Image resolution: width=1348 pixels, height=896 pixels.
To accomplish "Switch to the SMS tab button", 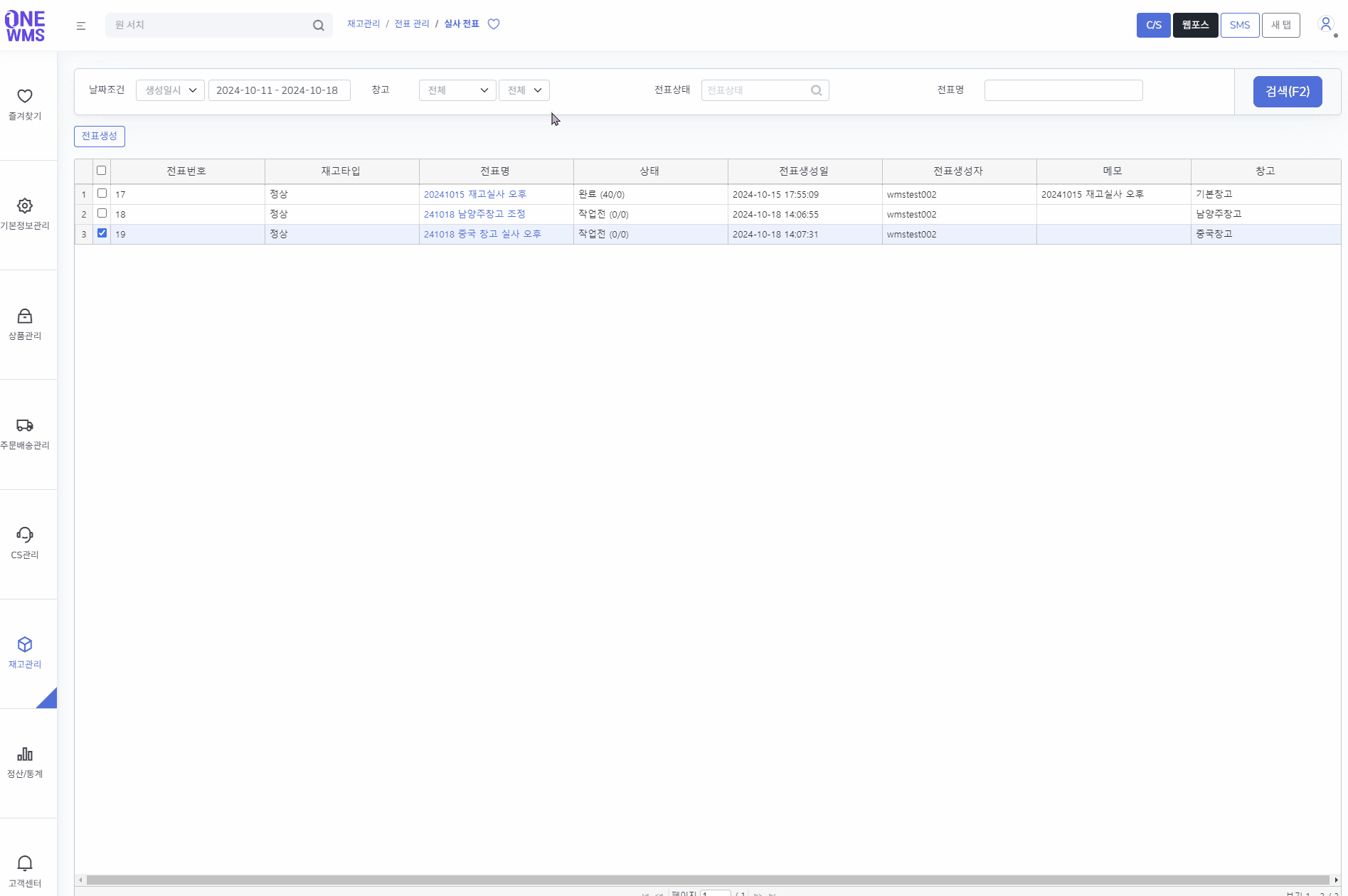I will [x=1240, y=25].
